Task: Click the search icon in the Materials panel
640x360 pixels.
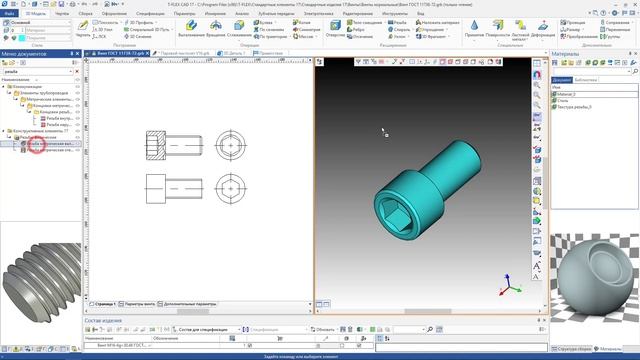Action: click(635, 71)
